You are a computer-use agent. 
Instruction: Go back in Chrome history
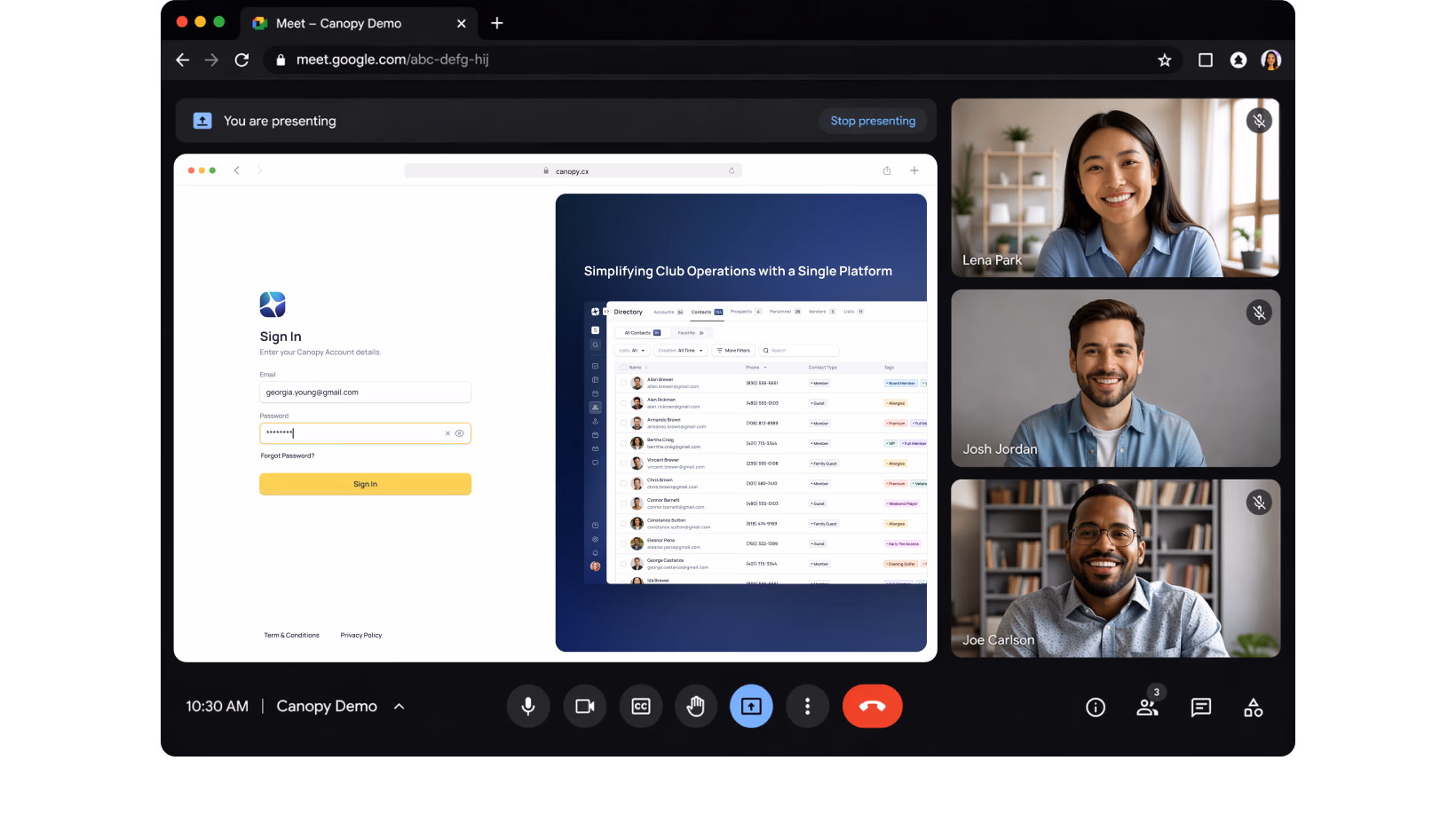tap(183, 59)
